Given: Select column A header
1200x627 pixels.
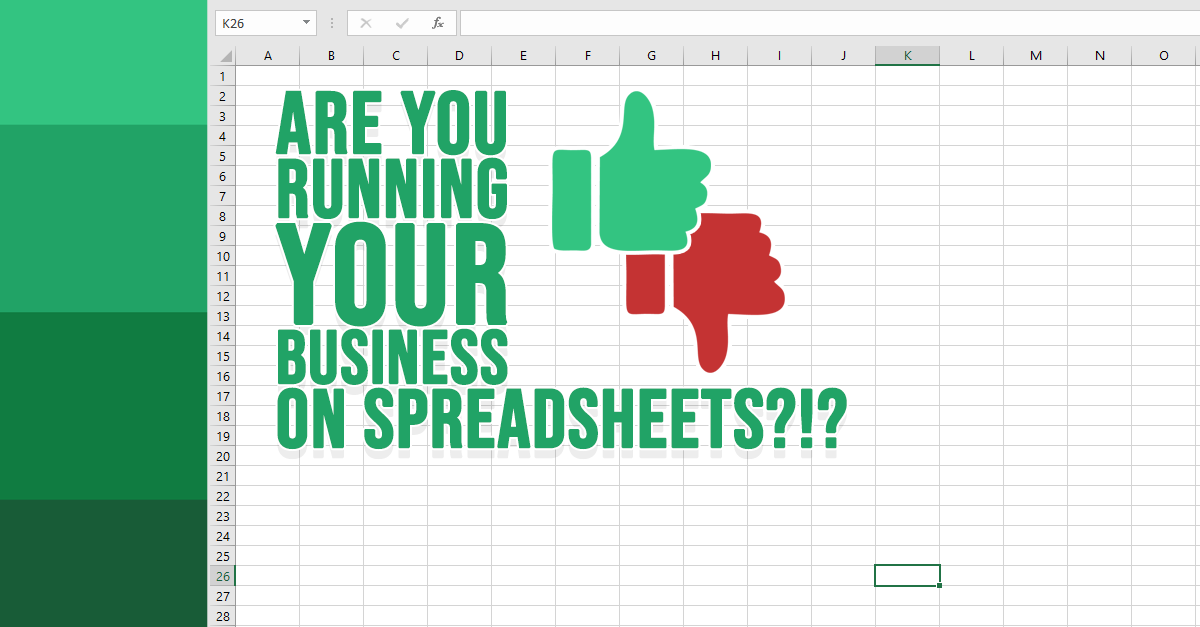Looking at the screenshot, I should point(267,56).
